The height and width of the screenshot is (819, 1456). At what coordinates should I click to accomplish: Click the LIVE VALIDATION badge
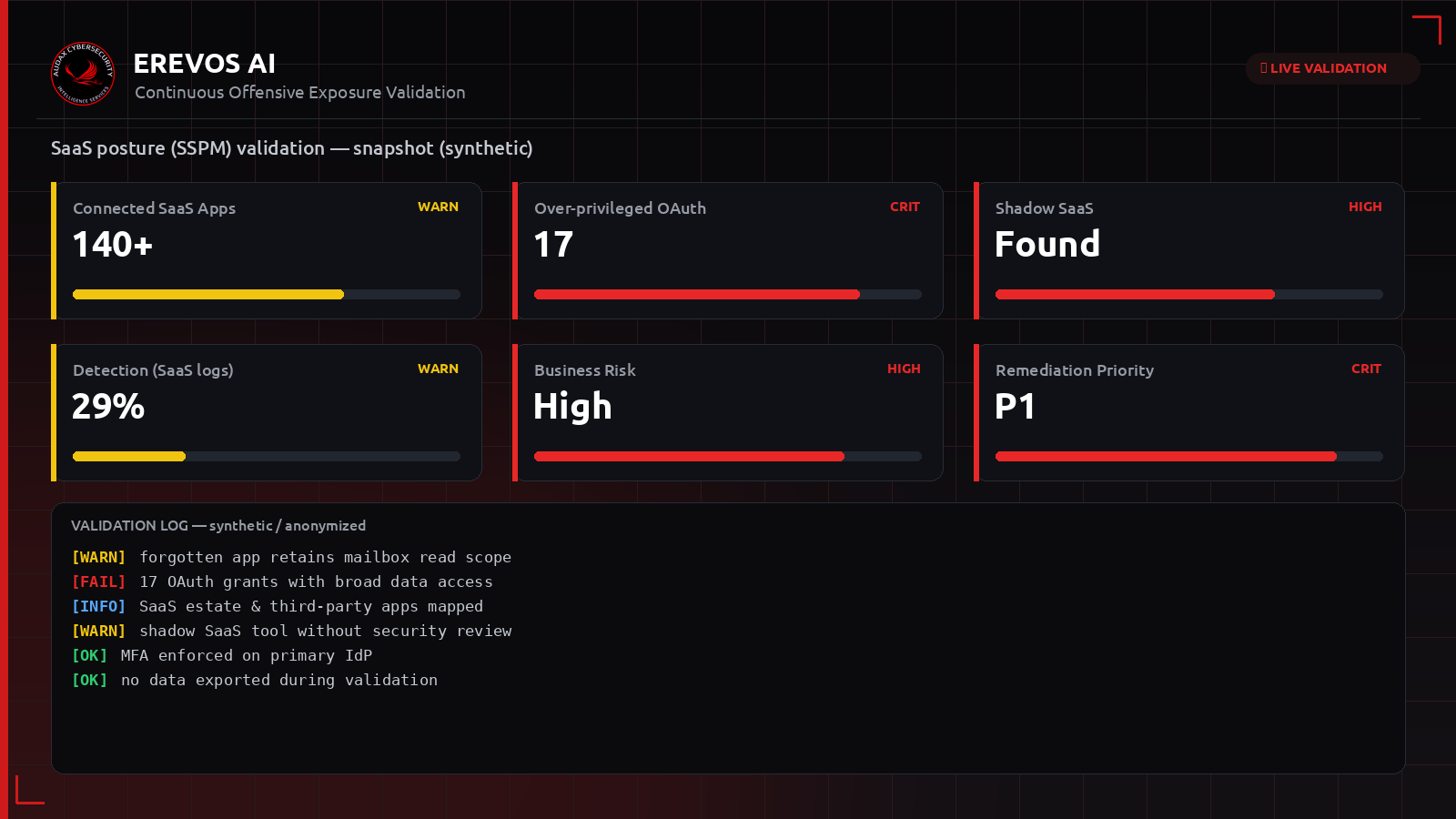1332,68
